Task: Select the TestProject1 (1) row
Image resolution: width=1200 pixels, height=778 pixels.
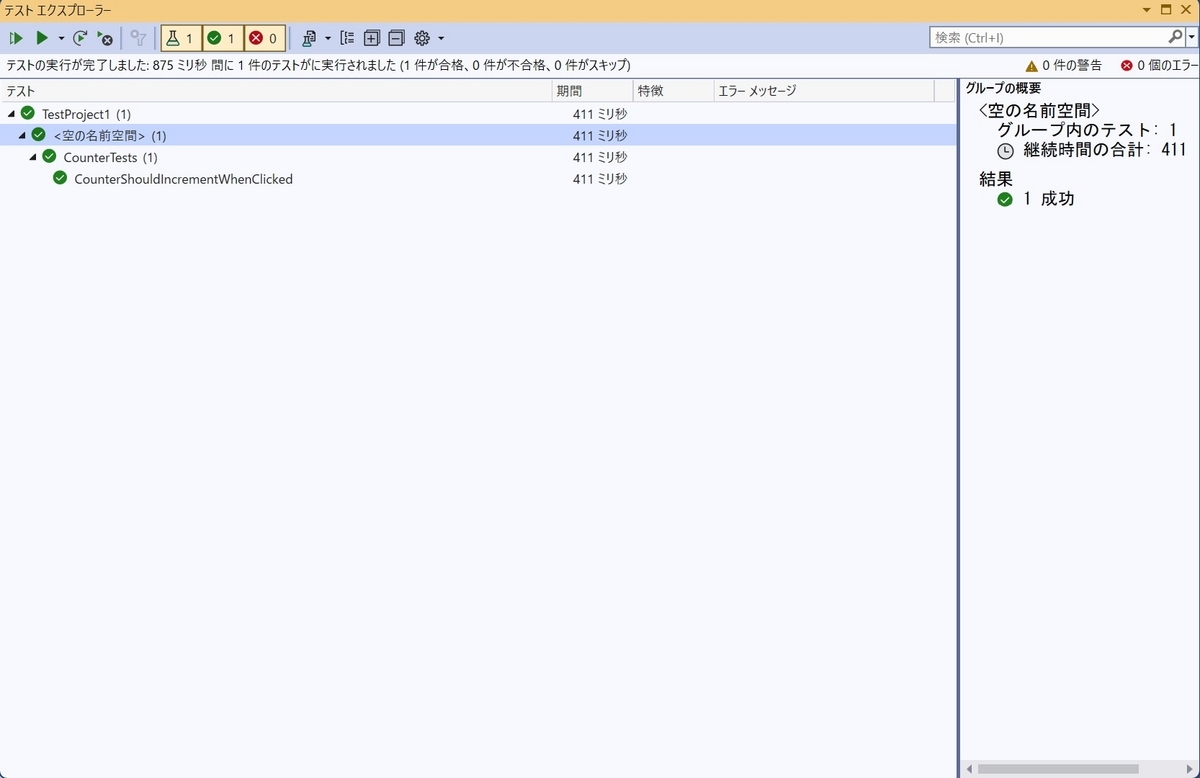Action: click(x=478, y=114)
